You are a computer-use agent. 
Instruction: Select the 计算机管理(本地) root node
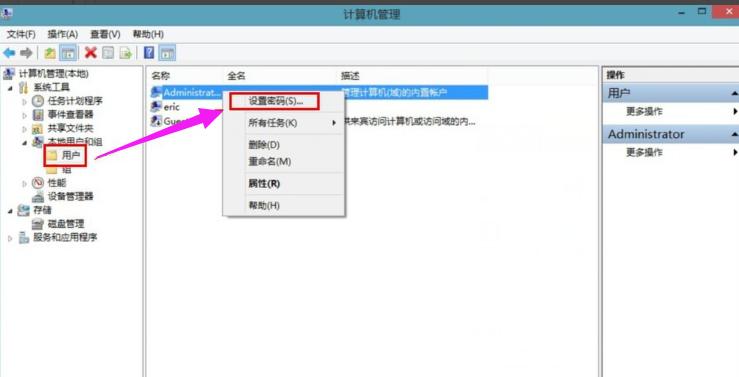pyautogui.click(x=54, y=74)
